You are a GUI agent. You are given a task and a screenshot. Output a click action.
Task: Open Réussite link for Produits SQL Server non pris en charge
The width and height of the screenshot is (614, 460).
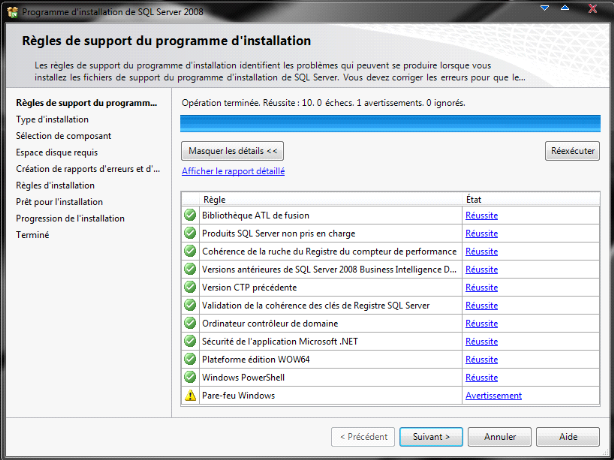tap(482, 233)
